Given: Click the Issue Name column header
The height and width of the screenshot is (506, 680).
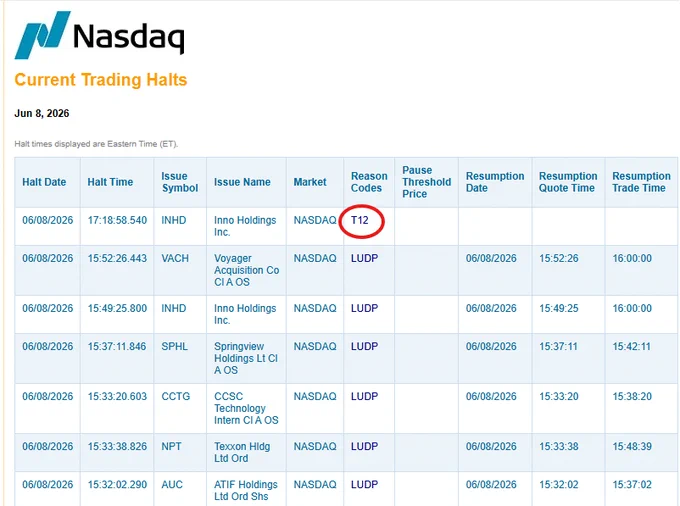Looking at the screenshot, I should pos(242,182).
